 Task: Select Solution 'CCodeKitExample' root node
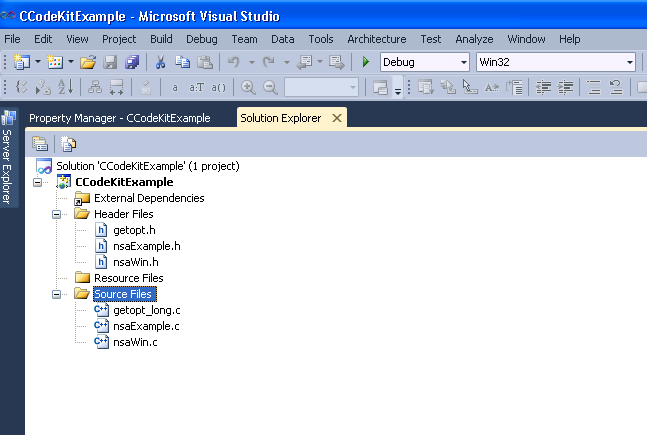[x=147, y=166]
